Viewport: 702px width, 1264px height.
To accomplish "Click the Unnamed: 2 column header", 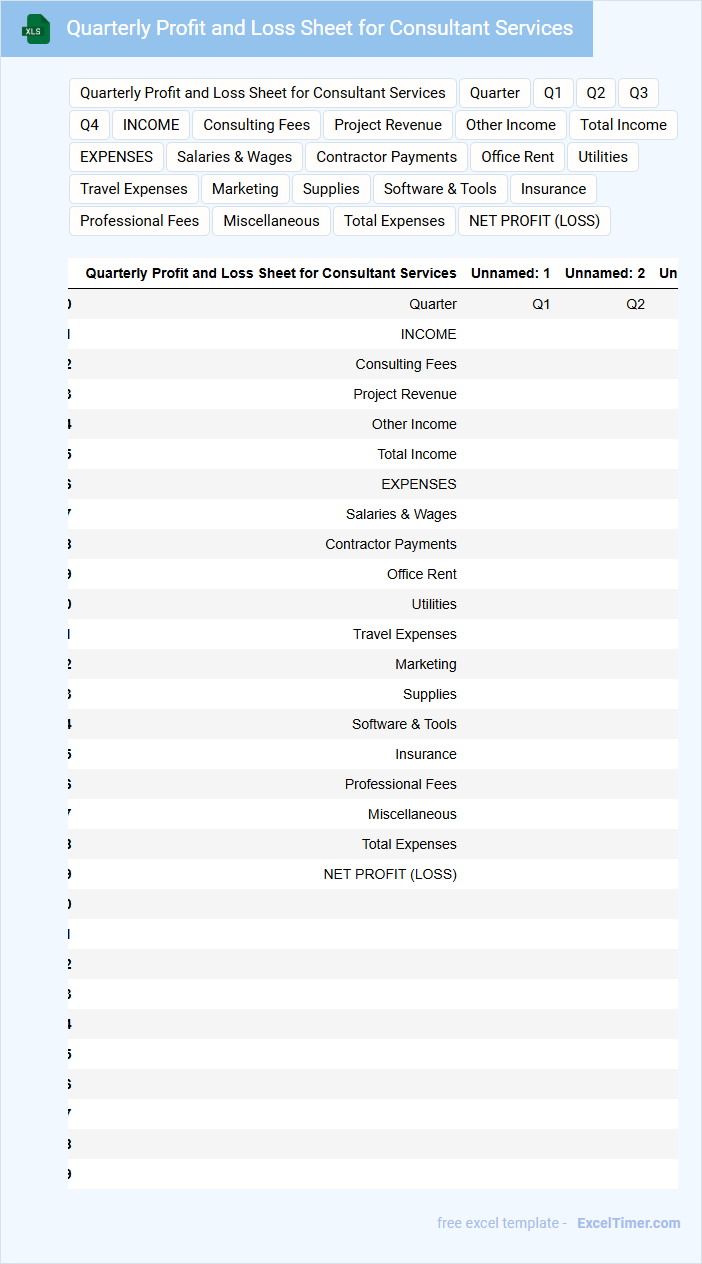I will point(605,273).
